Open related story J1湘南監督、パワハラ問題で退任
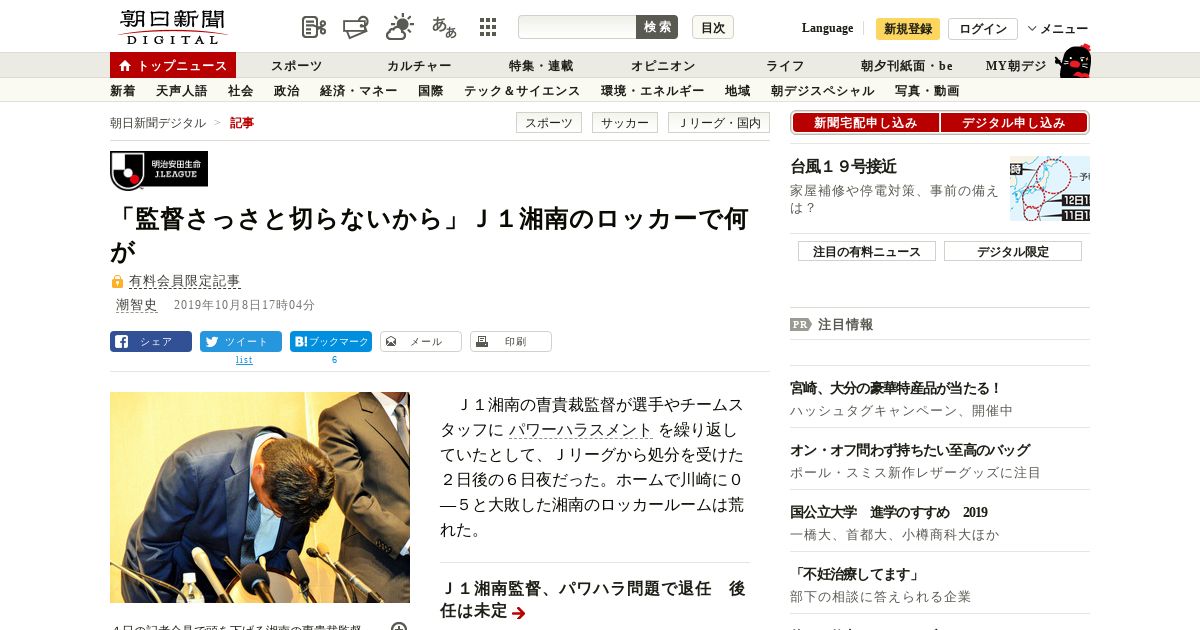 click(x=592, y=599)
